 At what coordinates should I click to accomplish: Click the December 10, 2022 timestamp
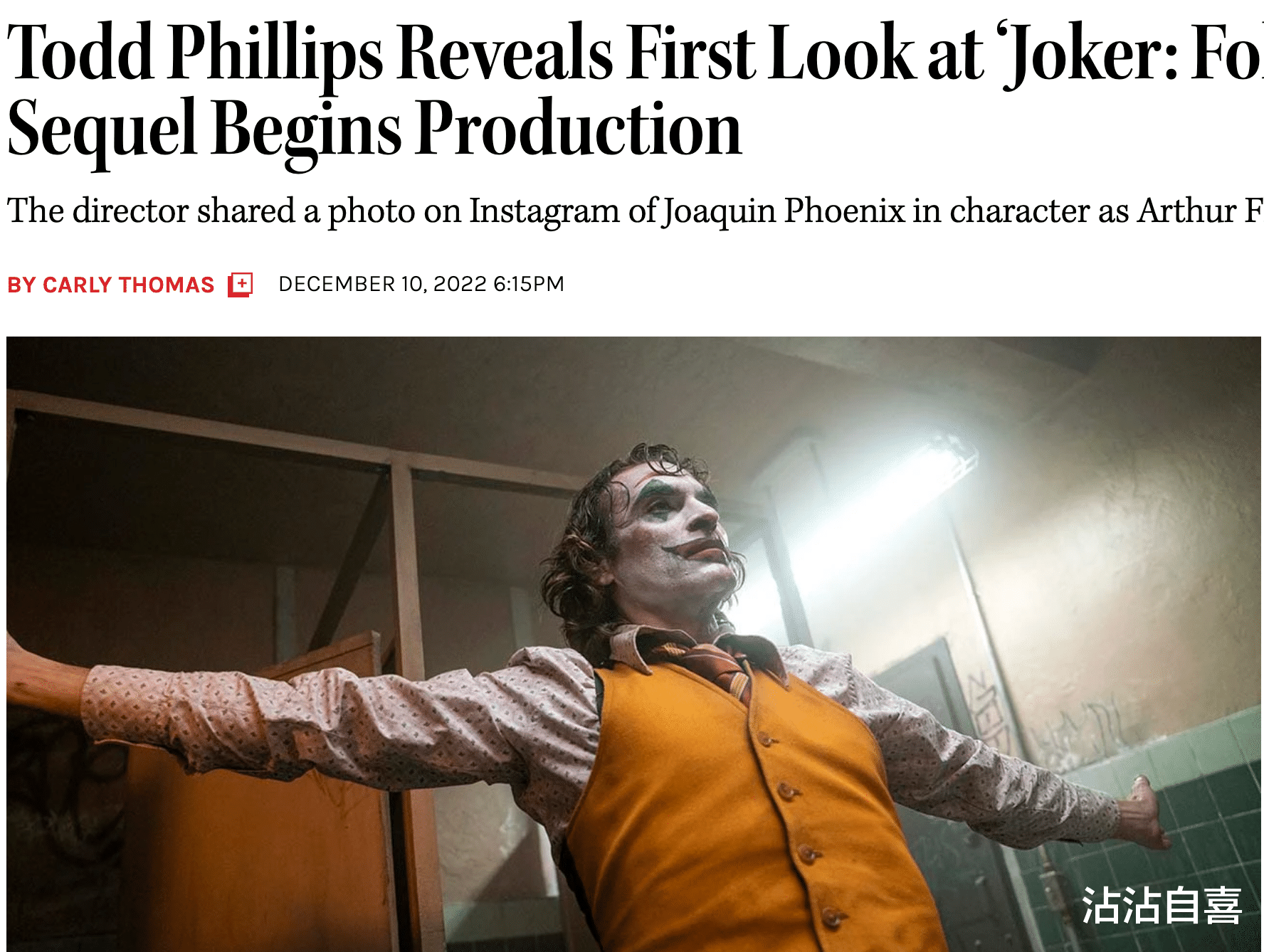click(421, 284)
